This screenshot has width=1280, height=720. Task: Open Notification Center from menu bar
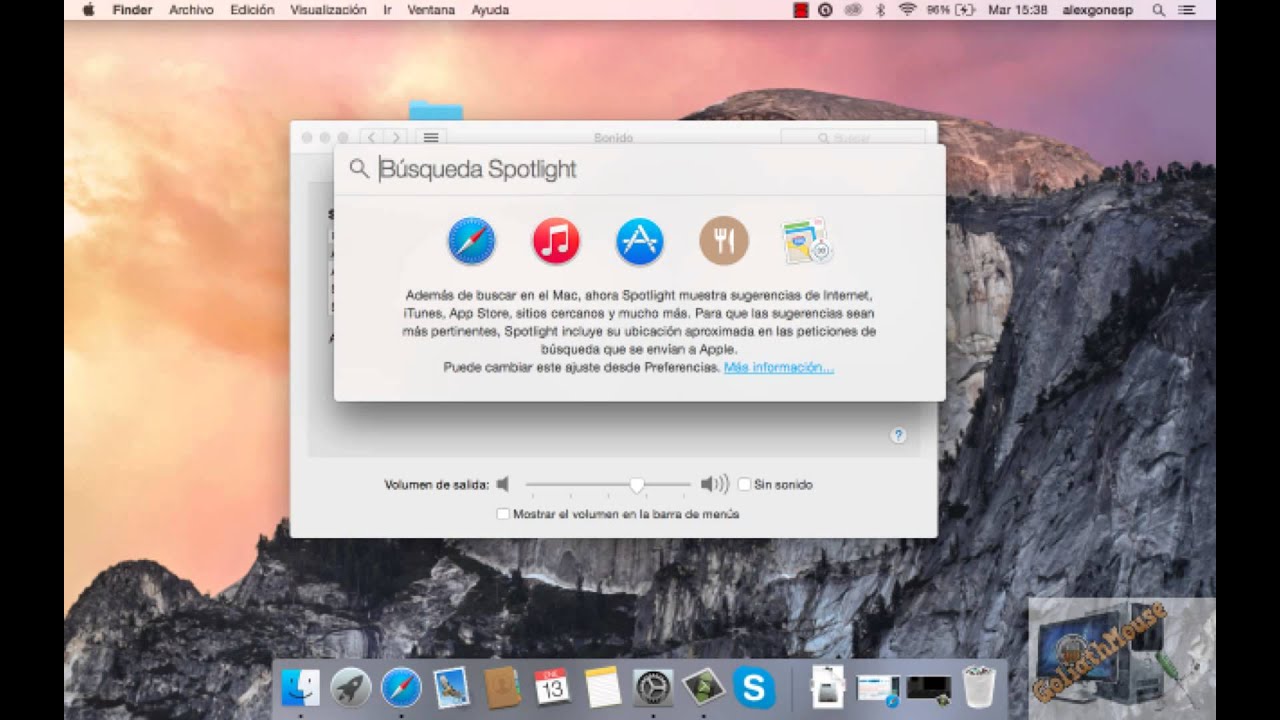pos(1187,10)
